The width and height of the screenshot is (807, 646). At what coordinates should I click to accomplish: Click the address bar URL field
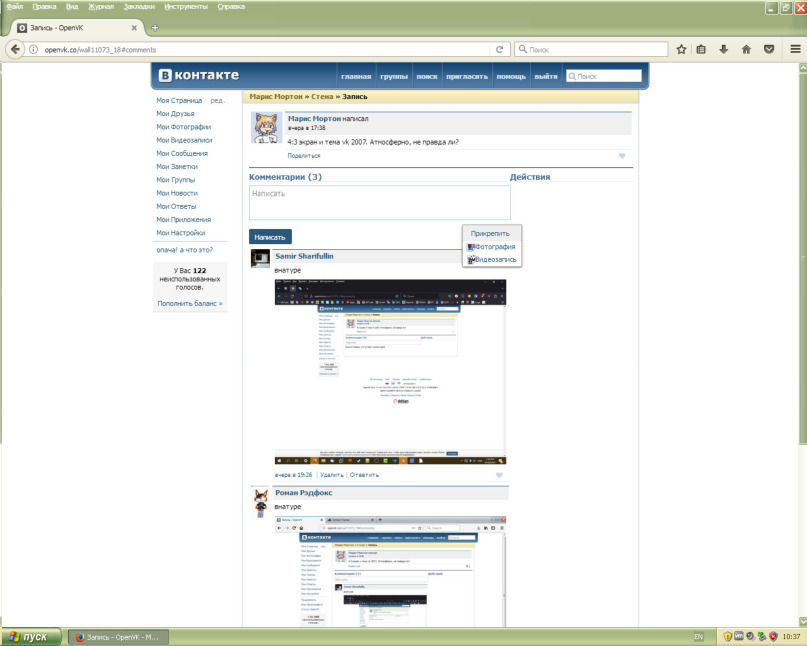[265, 49]
